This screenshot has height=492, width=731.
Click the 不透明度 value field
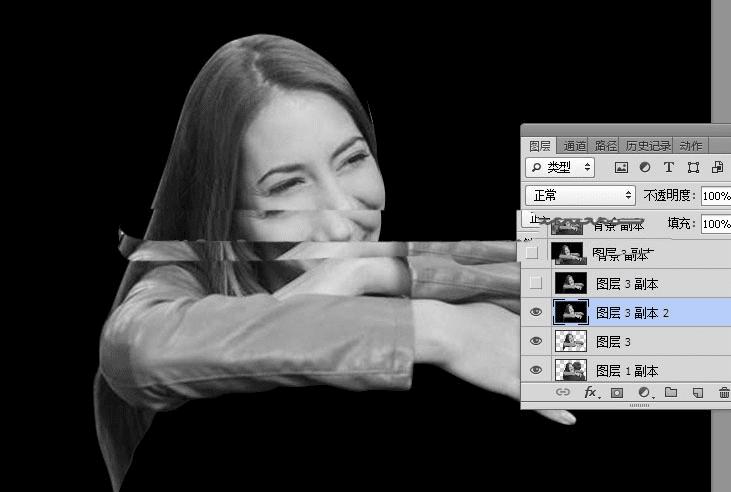click(x=716, y=196)
